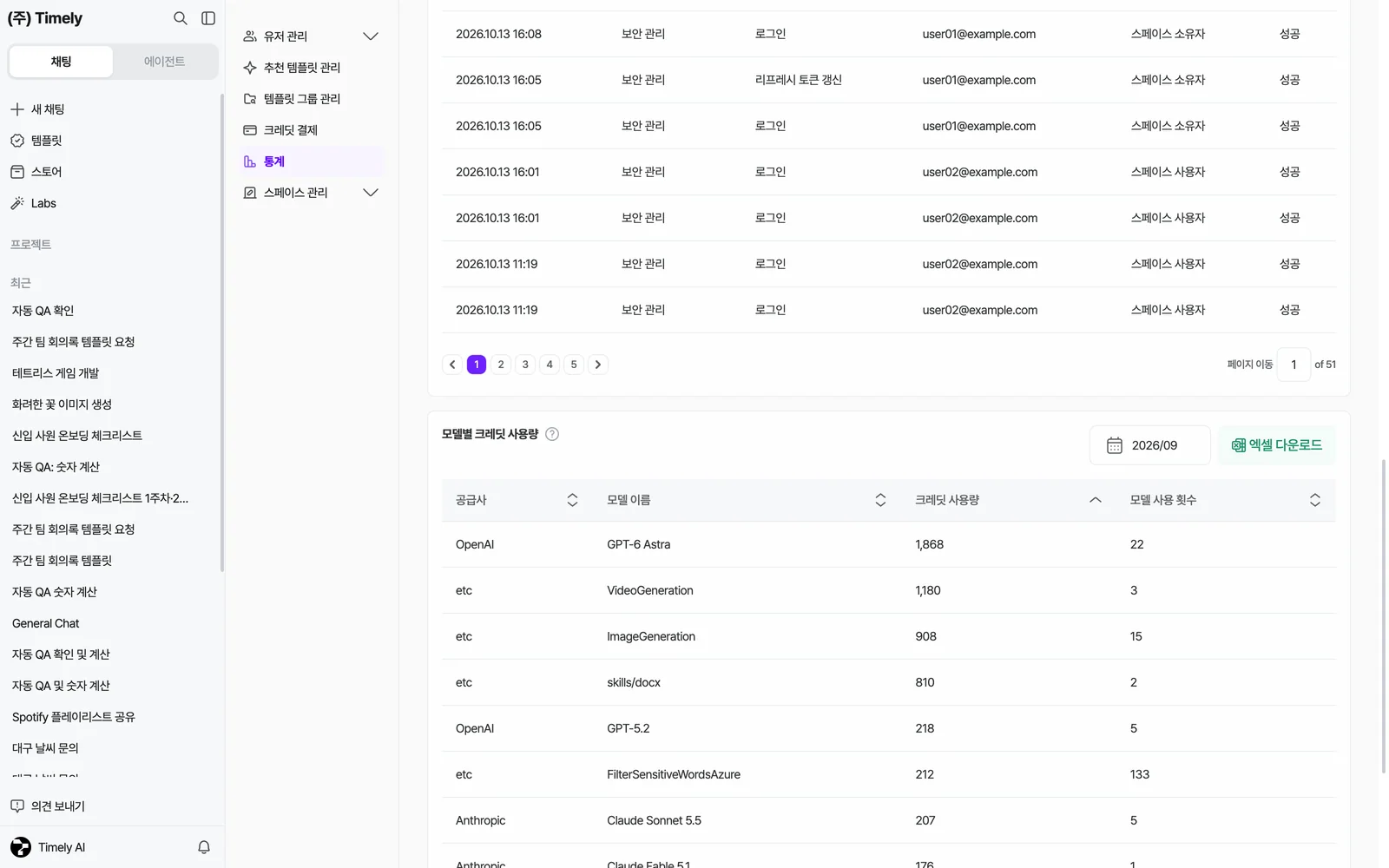Open the 화려한 꽃 이미지 생성 chat
The height and width of the screenshot is (868, 1389).
[62, 404]
